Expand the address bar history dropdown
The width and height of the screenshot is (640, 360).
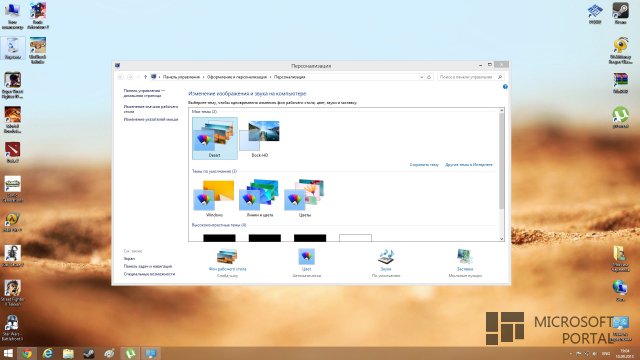(x=422, y=77)
